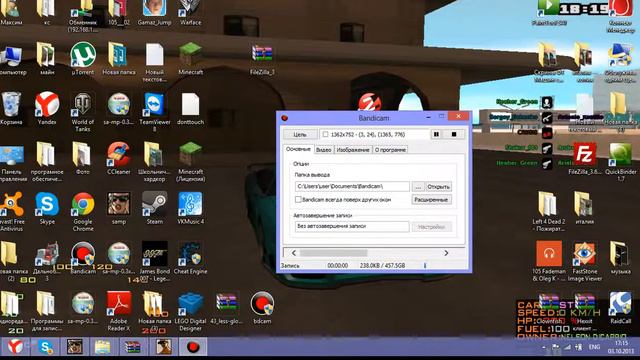Tick the checkbox beside 1362x752 target

[x=325, y=134]
